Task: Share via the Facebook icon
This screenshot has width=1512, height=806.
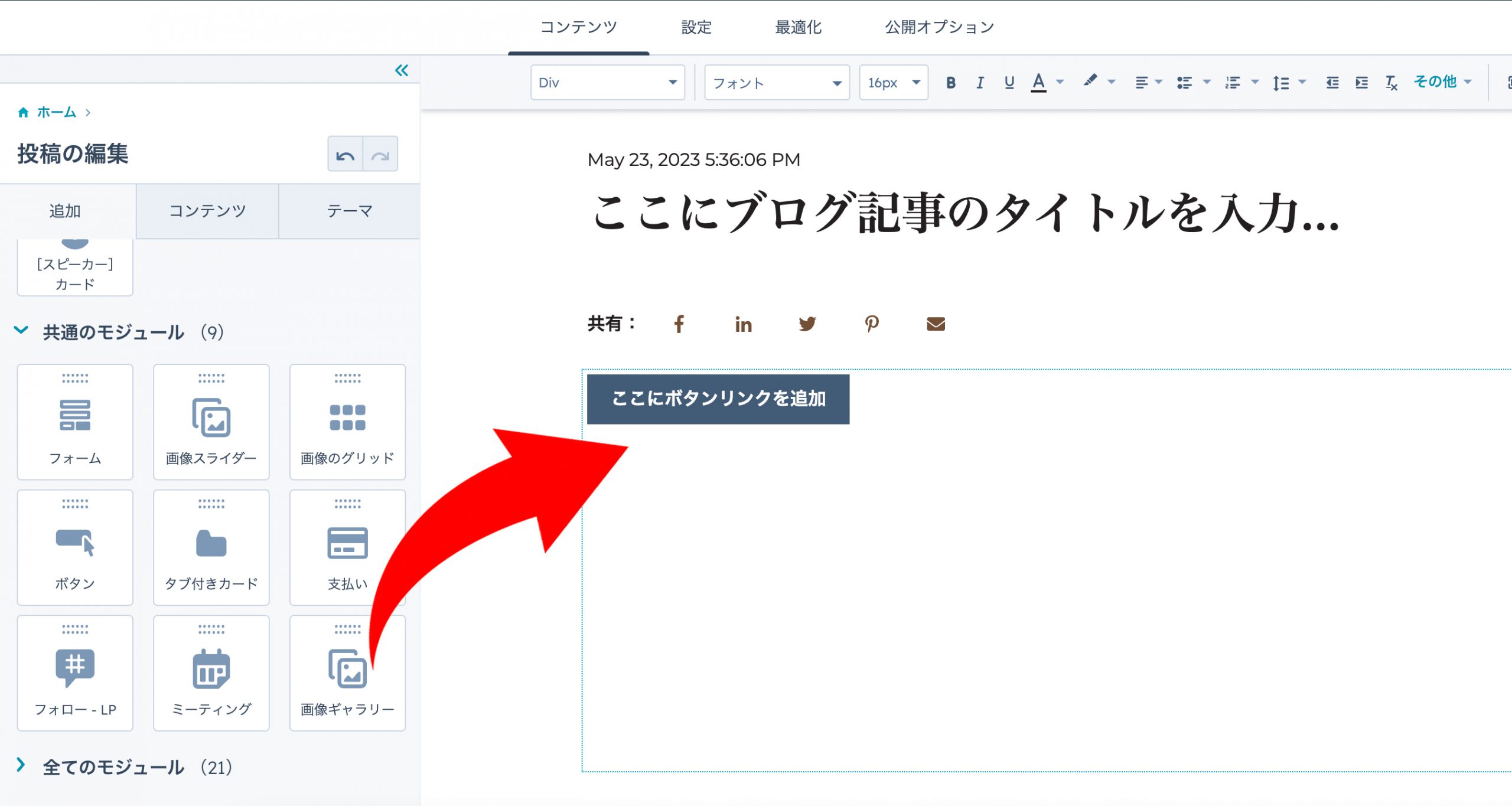Action: [x=679, y=324]
